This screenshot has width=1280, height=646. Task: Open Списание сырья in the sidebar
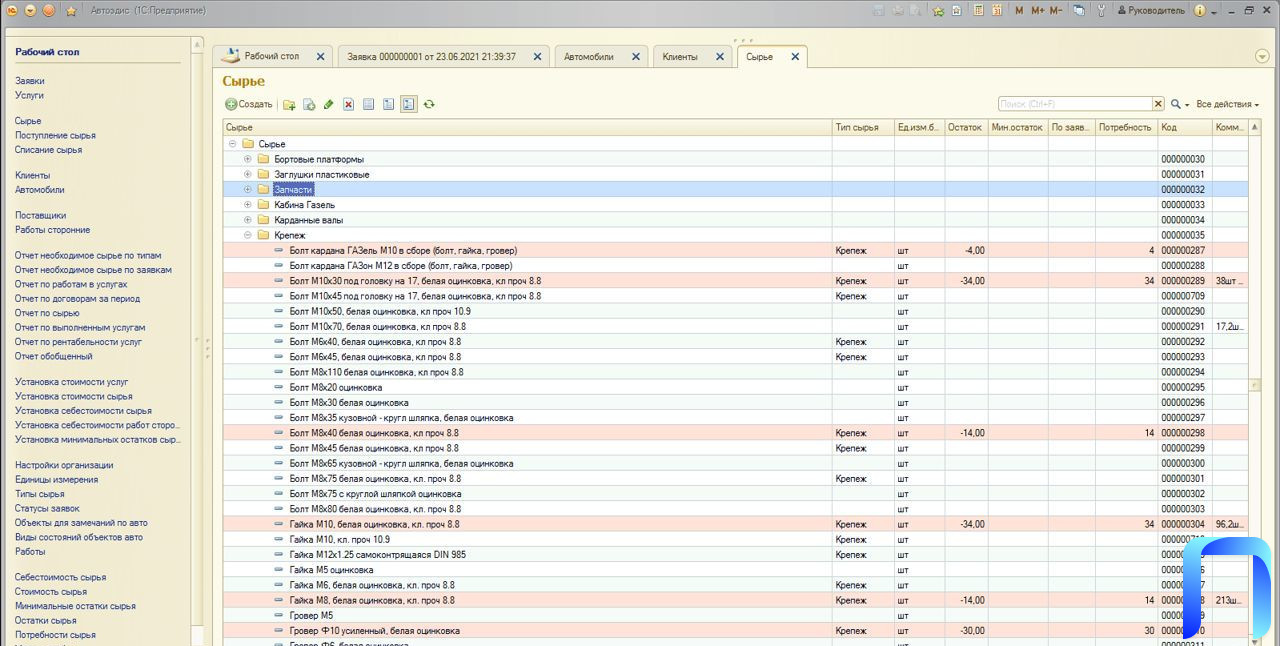click(48, 150)
